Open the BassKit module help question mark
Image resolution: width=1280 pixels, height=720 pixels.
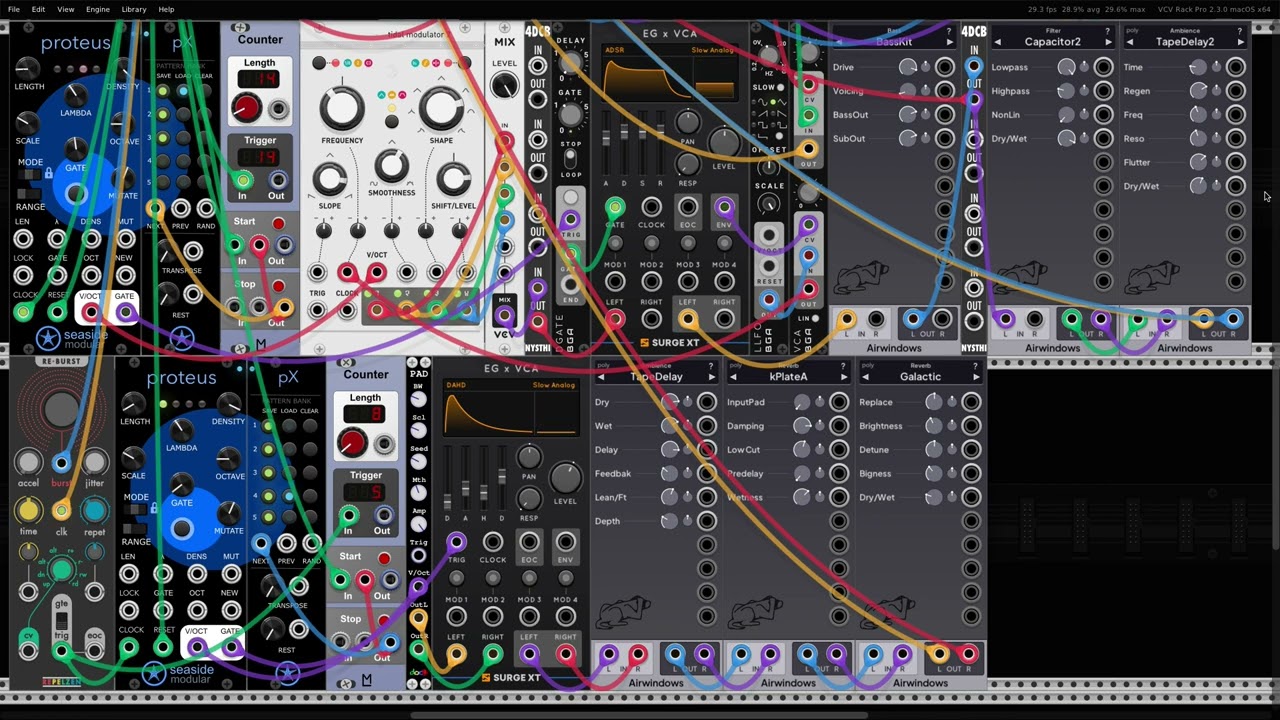tap(950, 31)
